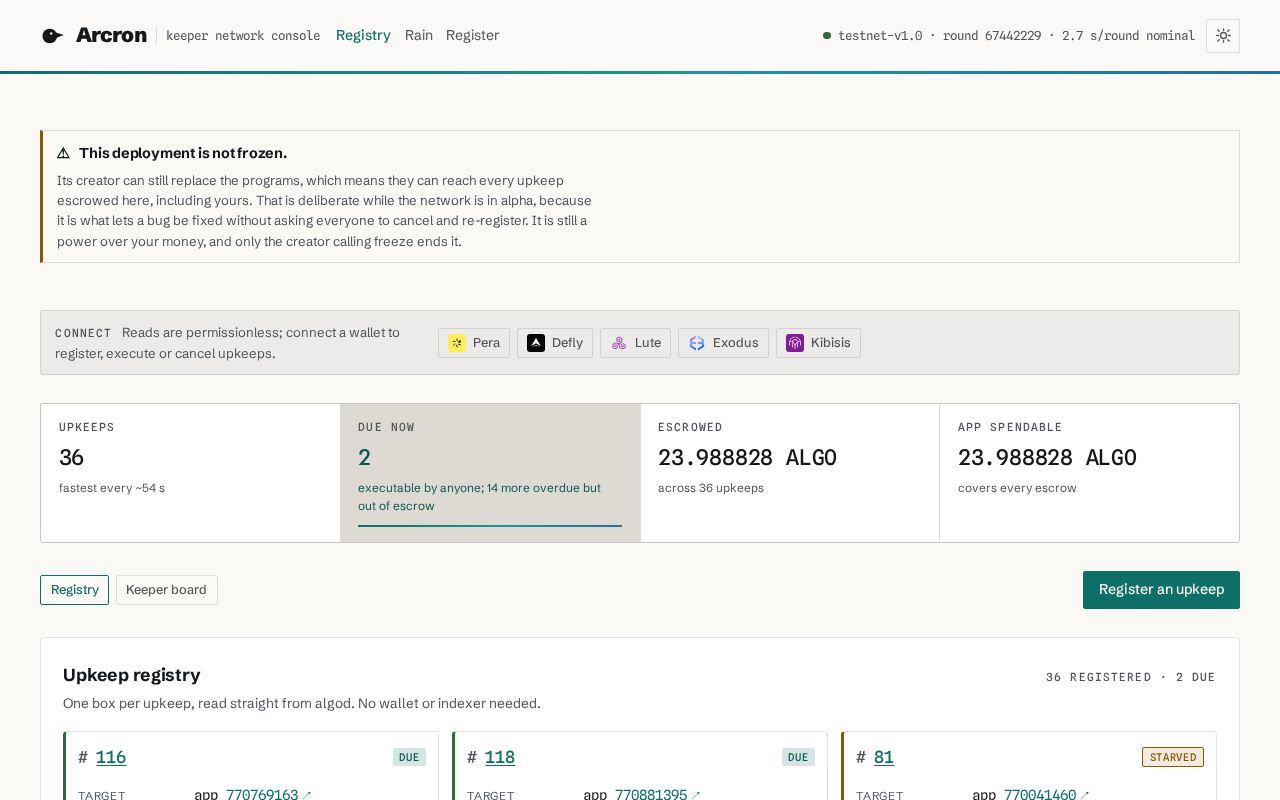The image size is (1280, 800).
Task: Open target app 770041460 link
Action: point(1046,795)
